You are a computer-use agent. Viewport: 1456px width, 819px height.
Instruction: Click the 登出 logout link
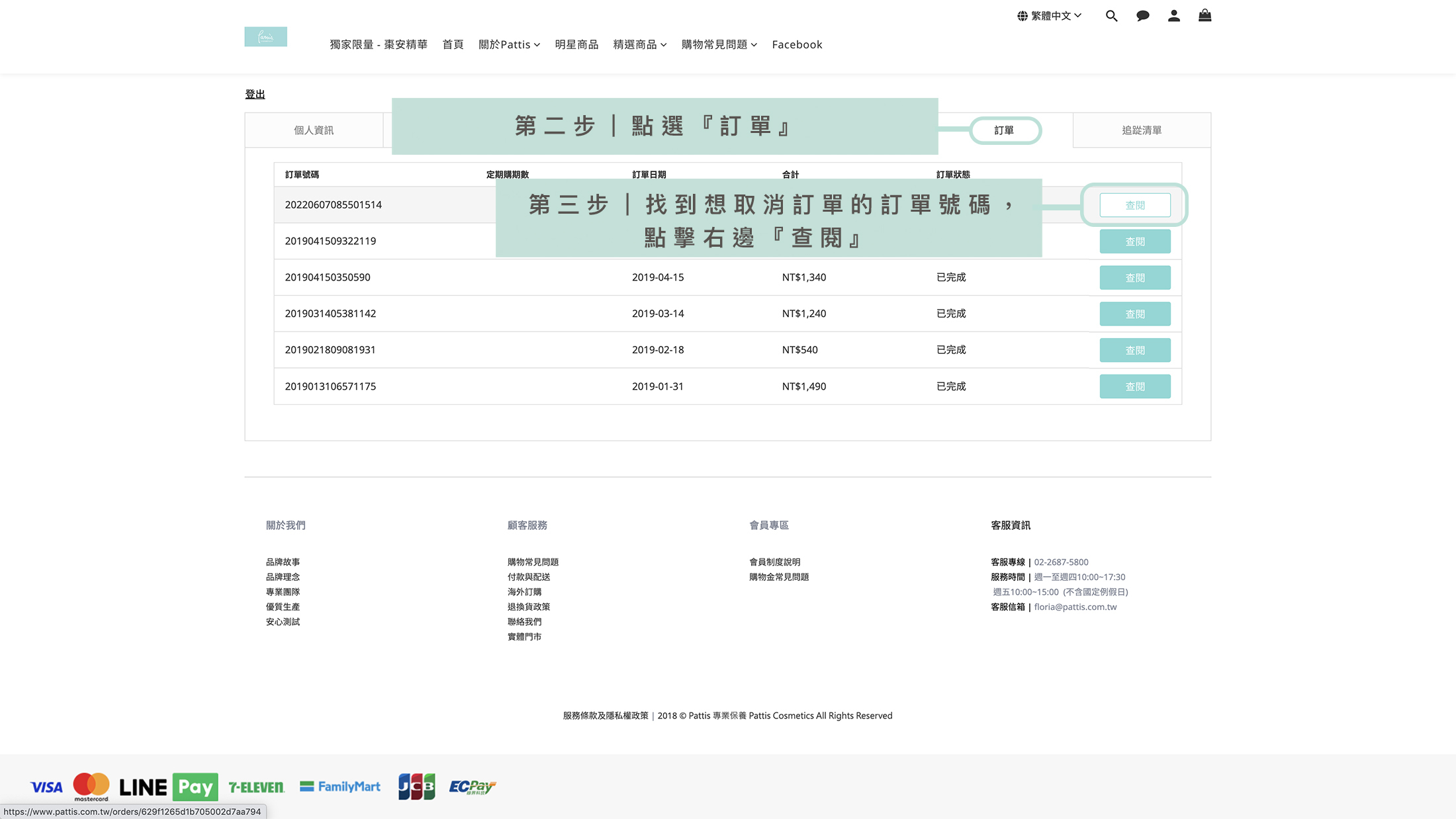point(255,94)
